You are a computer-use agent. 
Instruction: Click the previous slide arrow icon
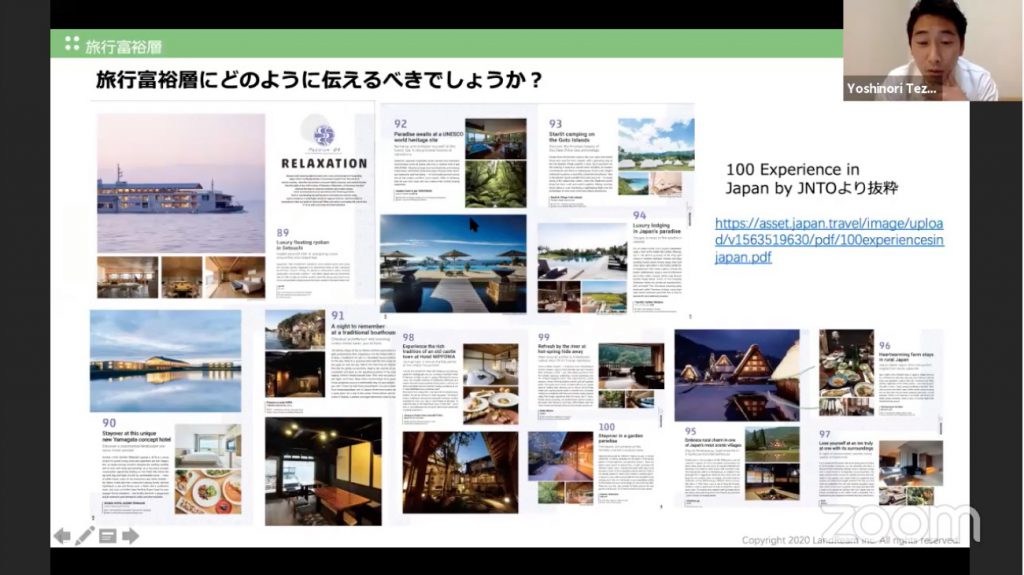(62, 536)
